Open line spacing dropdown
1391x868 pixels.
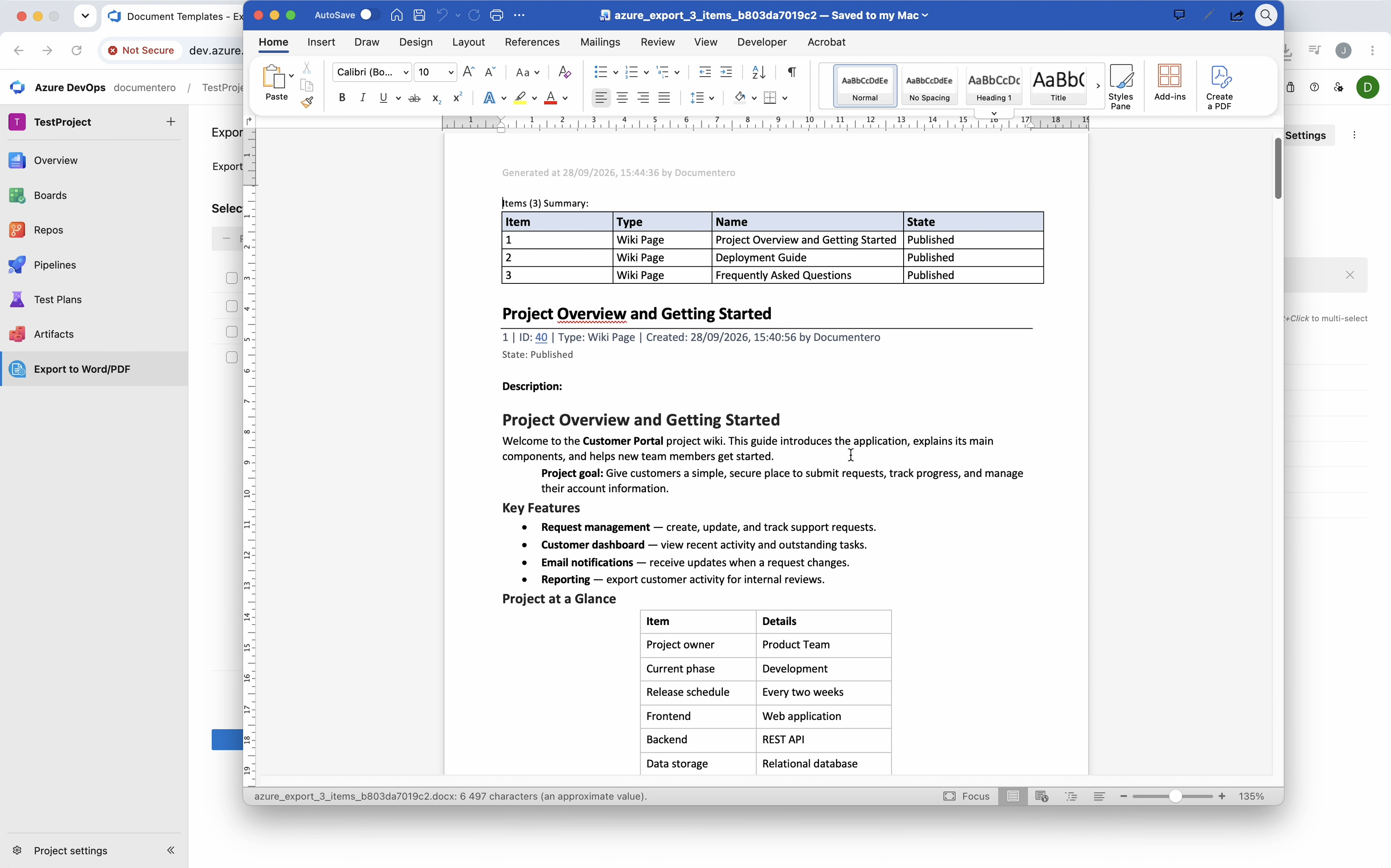702,98
